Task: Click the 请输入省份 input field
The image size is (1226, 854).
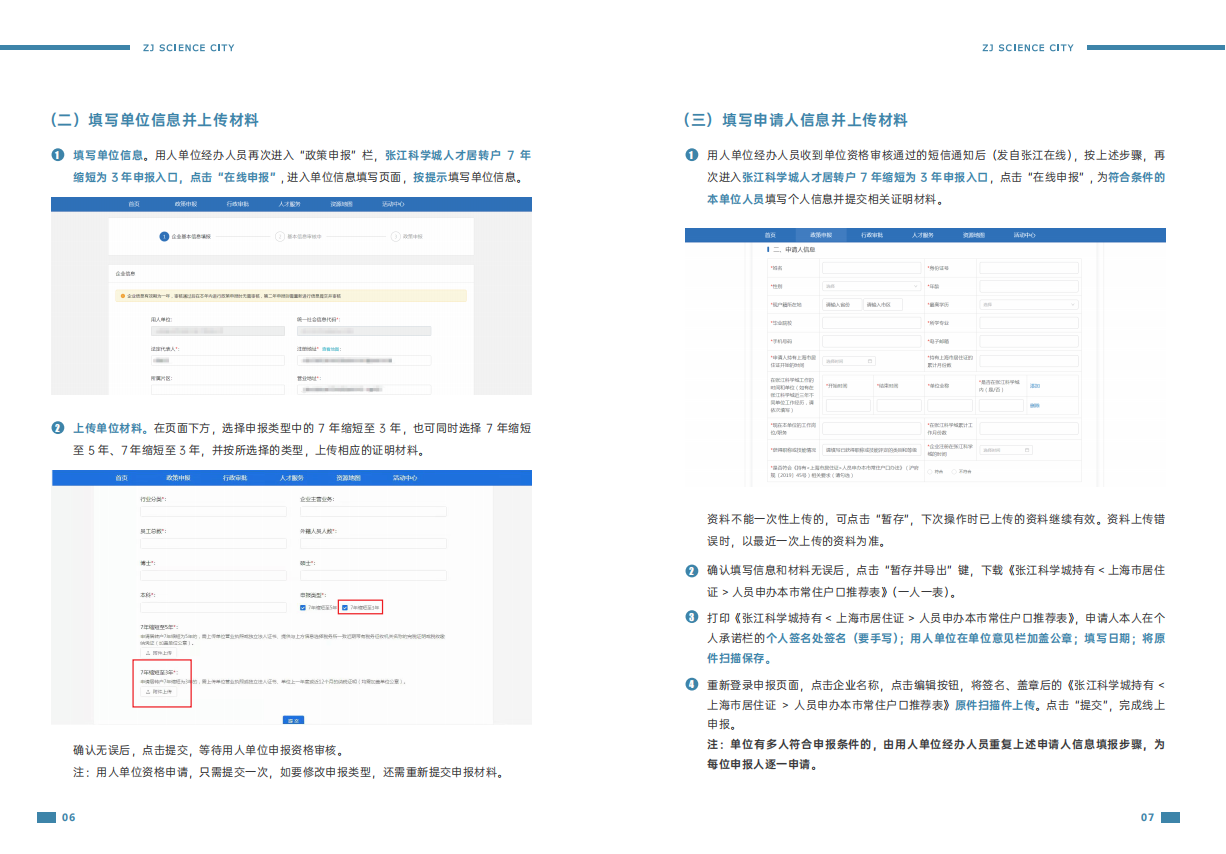Action: (x=842, y=304)
